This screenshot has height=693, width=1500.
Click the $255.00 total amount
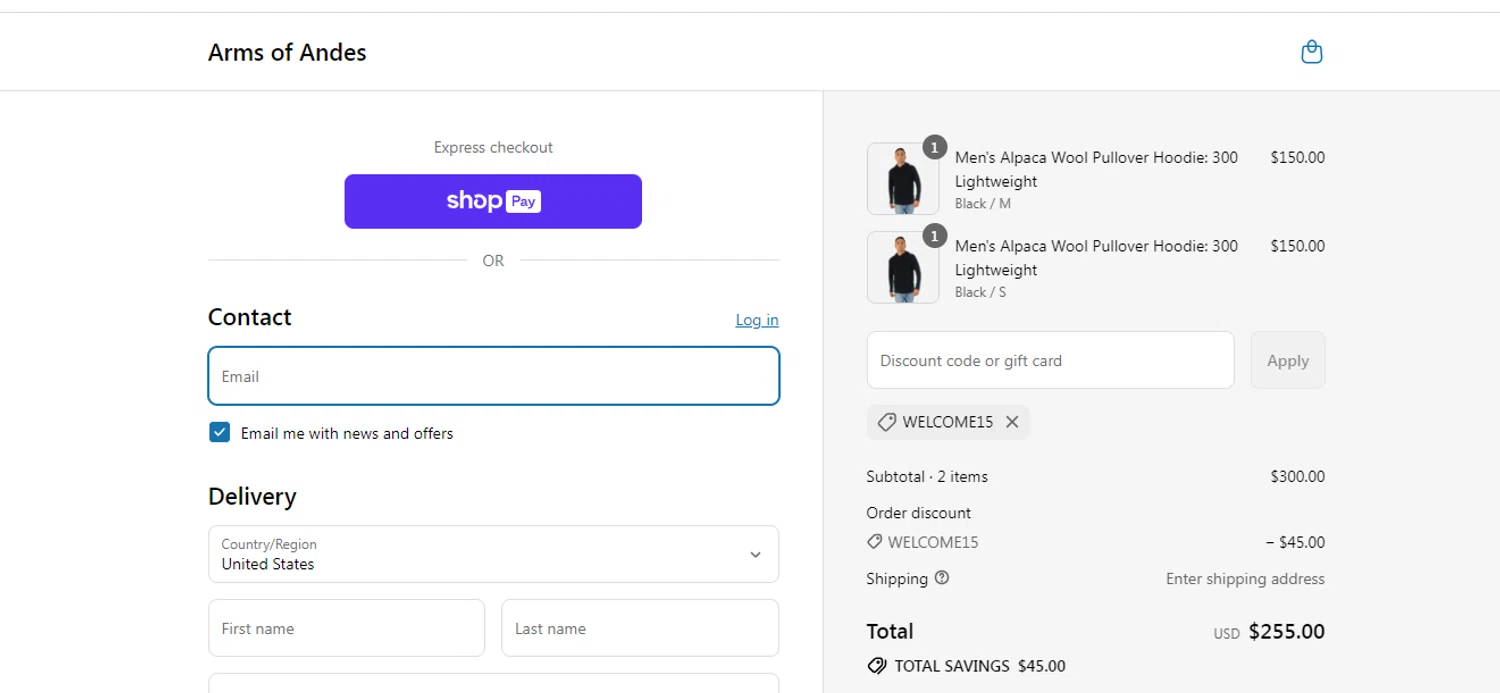[1286, 631]
